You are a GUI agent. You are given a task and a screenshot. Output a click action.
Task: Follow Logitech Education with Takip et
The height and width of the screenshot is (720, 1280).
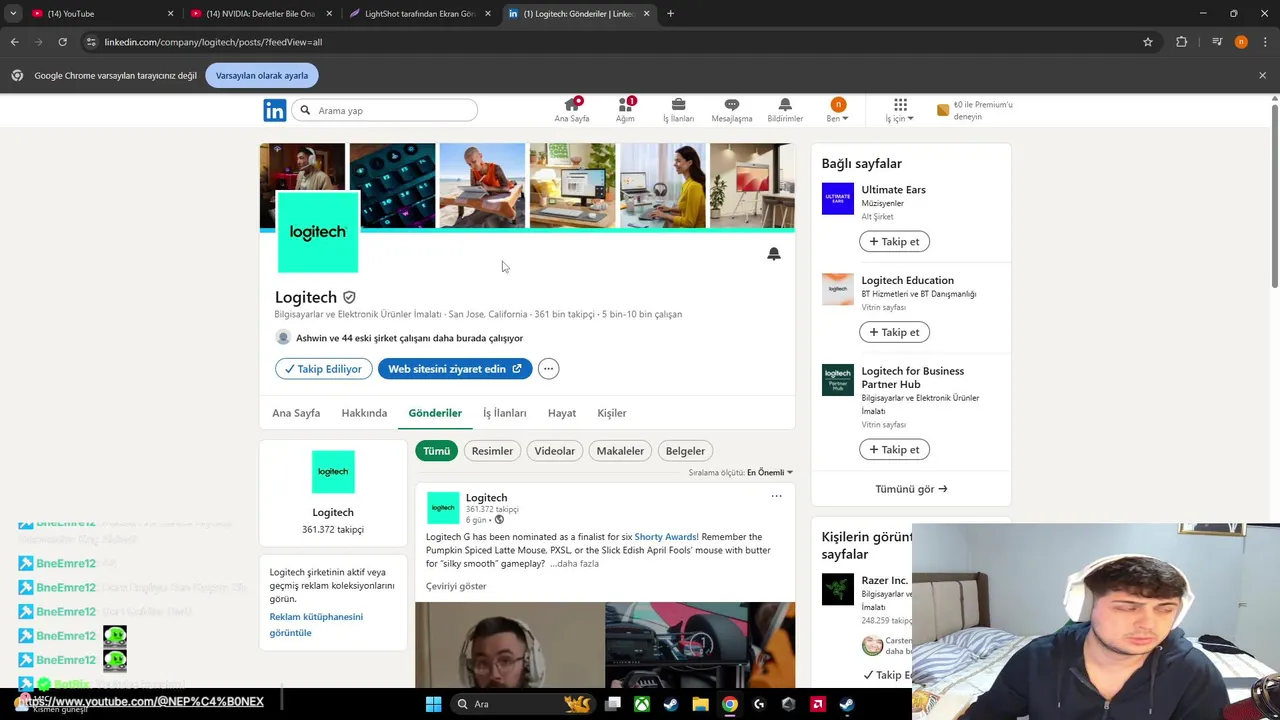[x=894, y=332]
